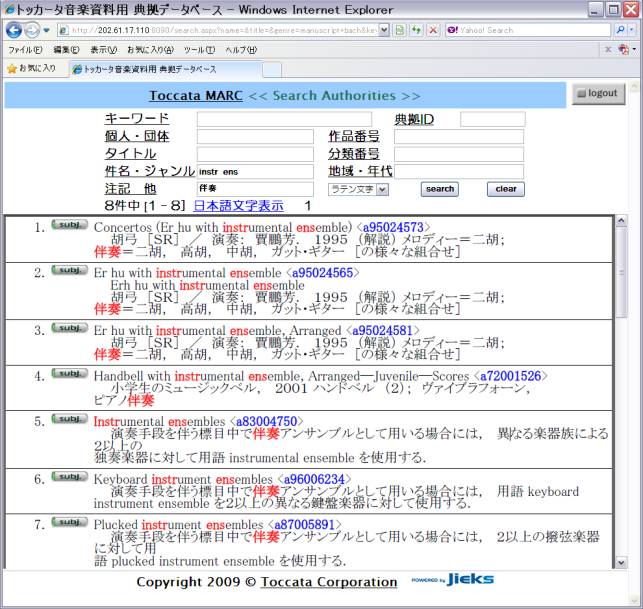Click the 注記 他 label link
Screen dimensions: 643x609
pyautogui.click(x=130, y=189)
